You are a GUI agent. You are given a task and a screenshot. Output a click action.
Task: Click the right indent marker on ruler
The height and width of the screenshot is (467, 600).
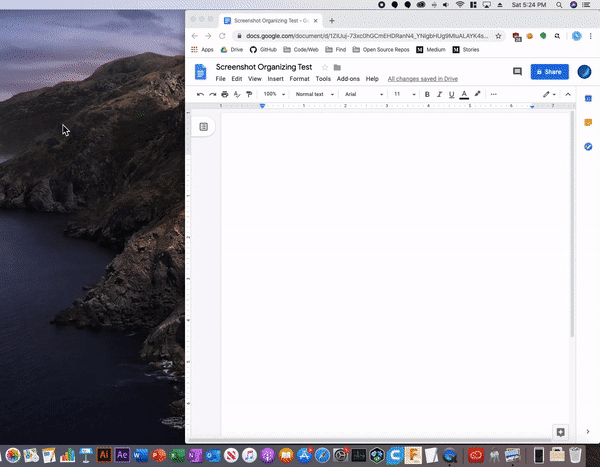[532, 106]
